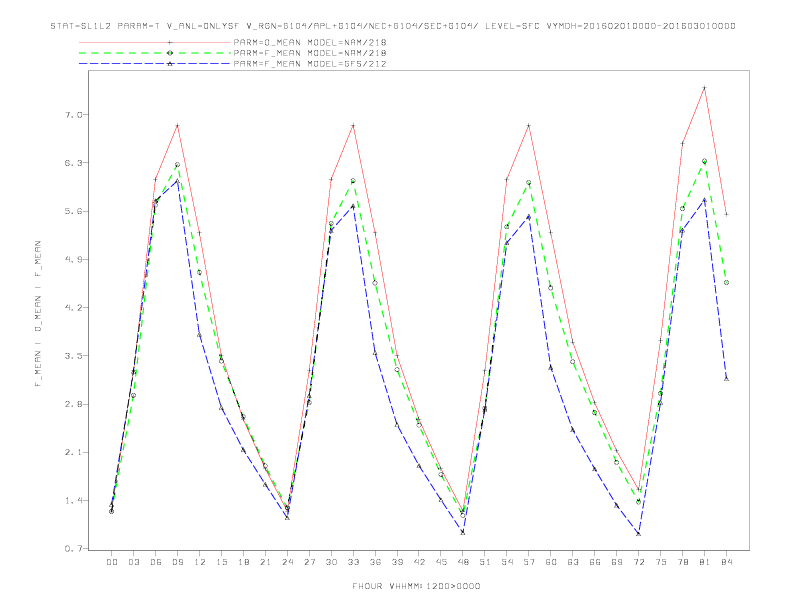The height and width of the screenshot is (612, 792).
Task: Click the red line peak at hour 09
Action: pos(177,126)
